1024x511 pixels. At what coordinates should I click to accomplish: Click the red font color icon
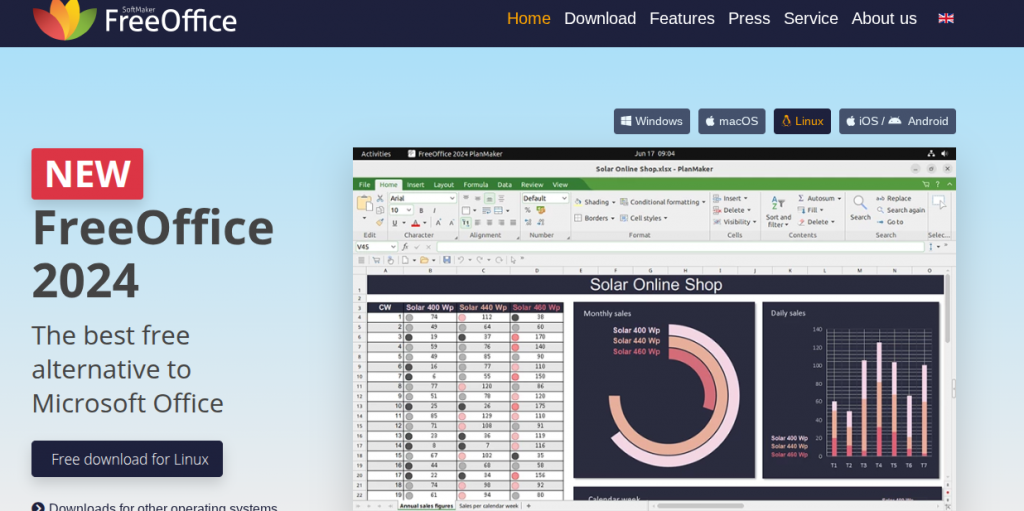tap(415, 223)
